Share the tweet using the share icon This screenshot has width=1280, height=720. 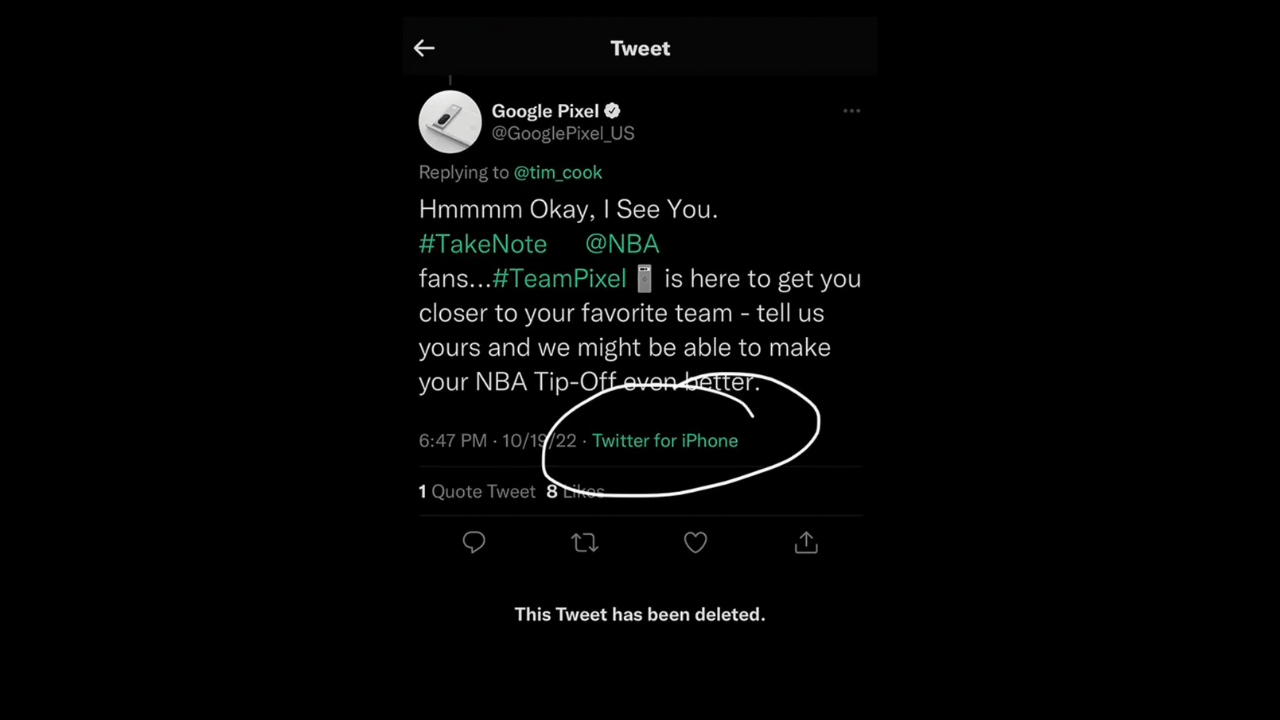(x=805, y=542)
